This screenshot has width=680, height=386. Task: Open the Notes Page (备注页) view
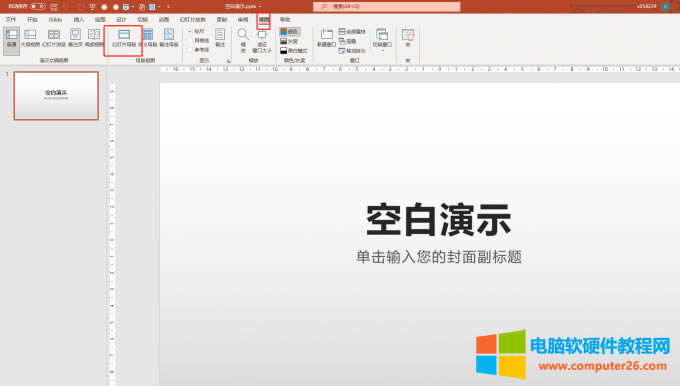pos(75,38)
